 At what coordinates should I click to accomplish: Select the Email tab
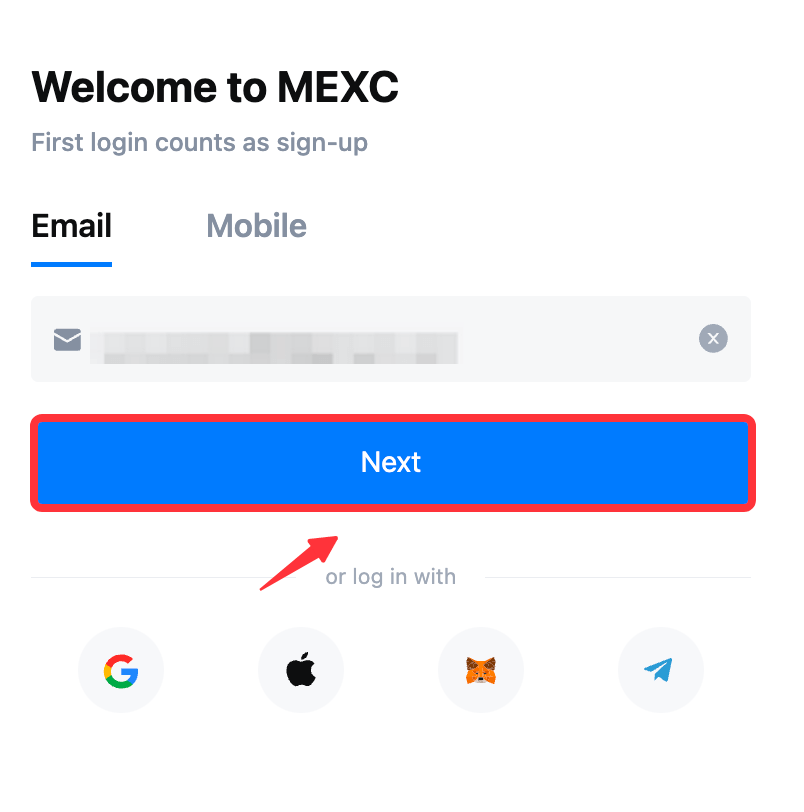pyautogui.click(x=71, y=226)
